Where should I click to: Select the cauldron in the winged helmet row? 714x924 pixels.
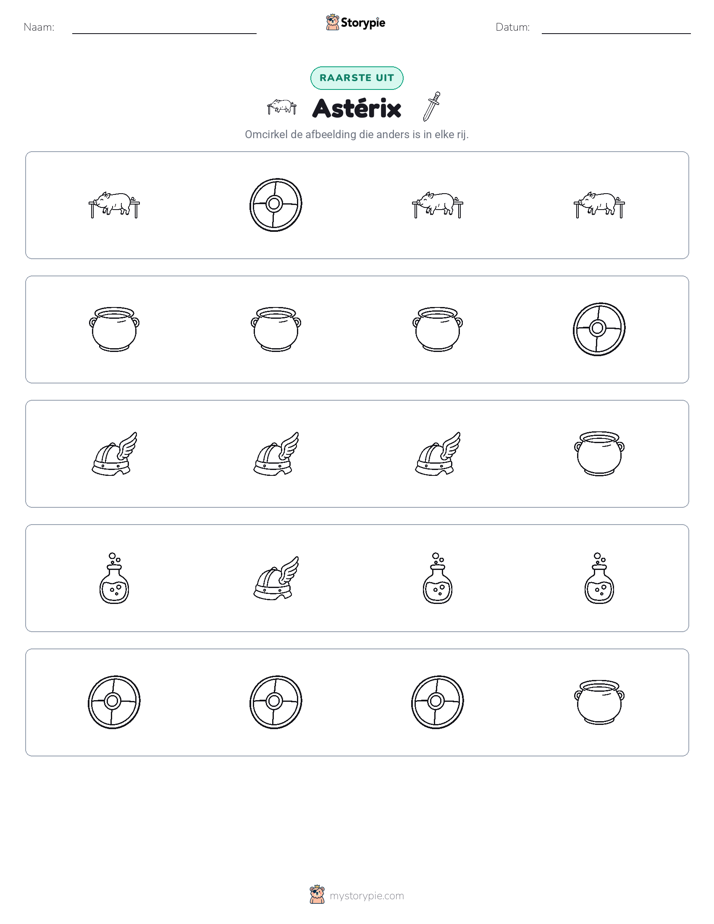[x=599, y=453]
